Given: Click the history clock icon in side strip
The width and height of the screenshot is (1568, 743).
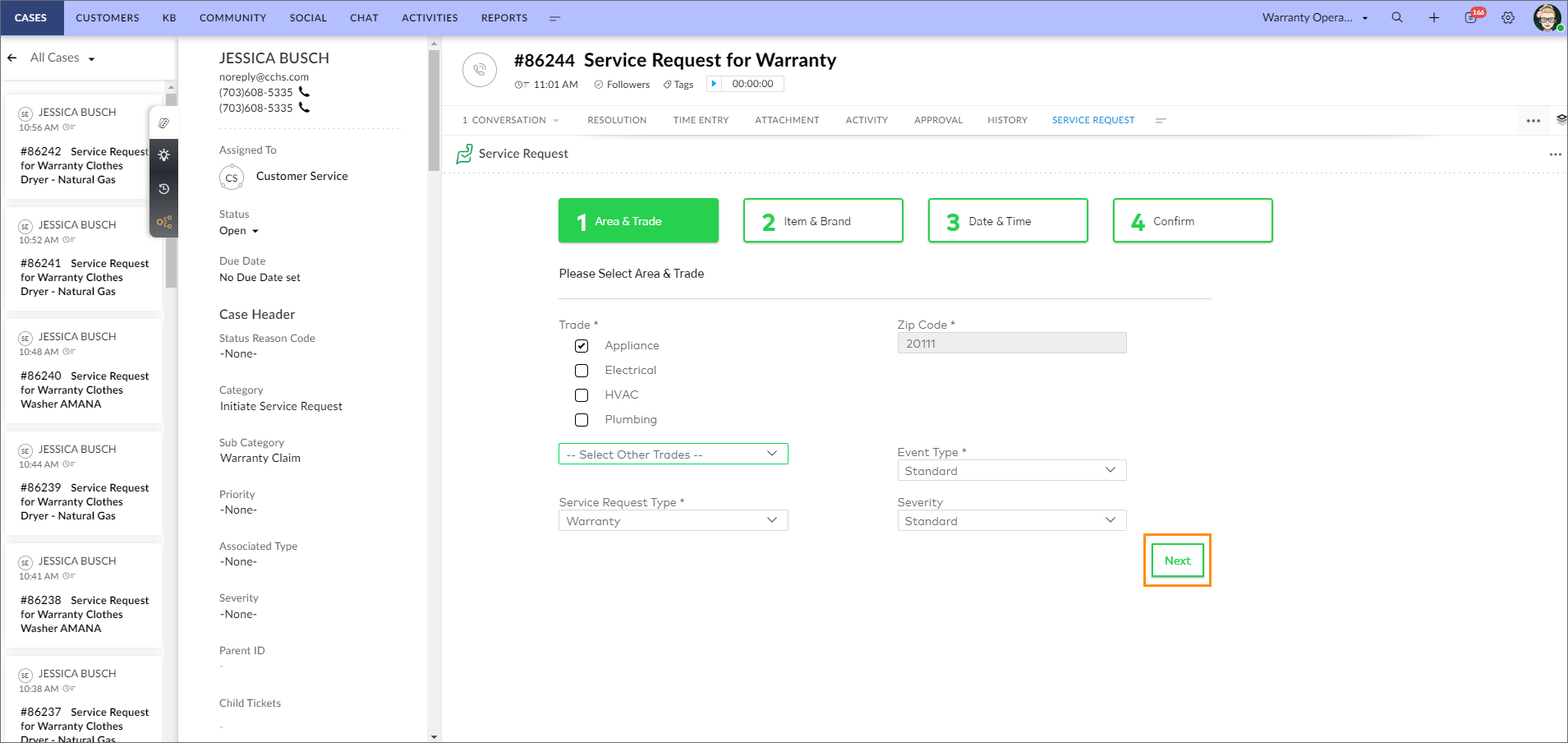Looking at the screenshot, I should pyautogui.click(x=164, y=188).
